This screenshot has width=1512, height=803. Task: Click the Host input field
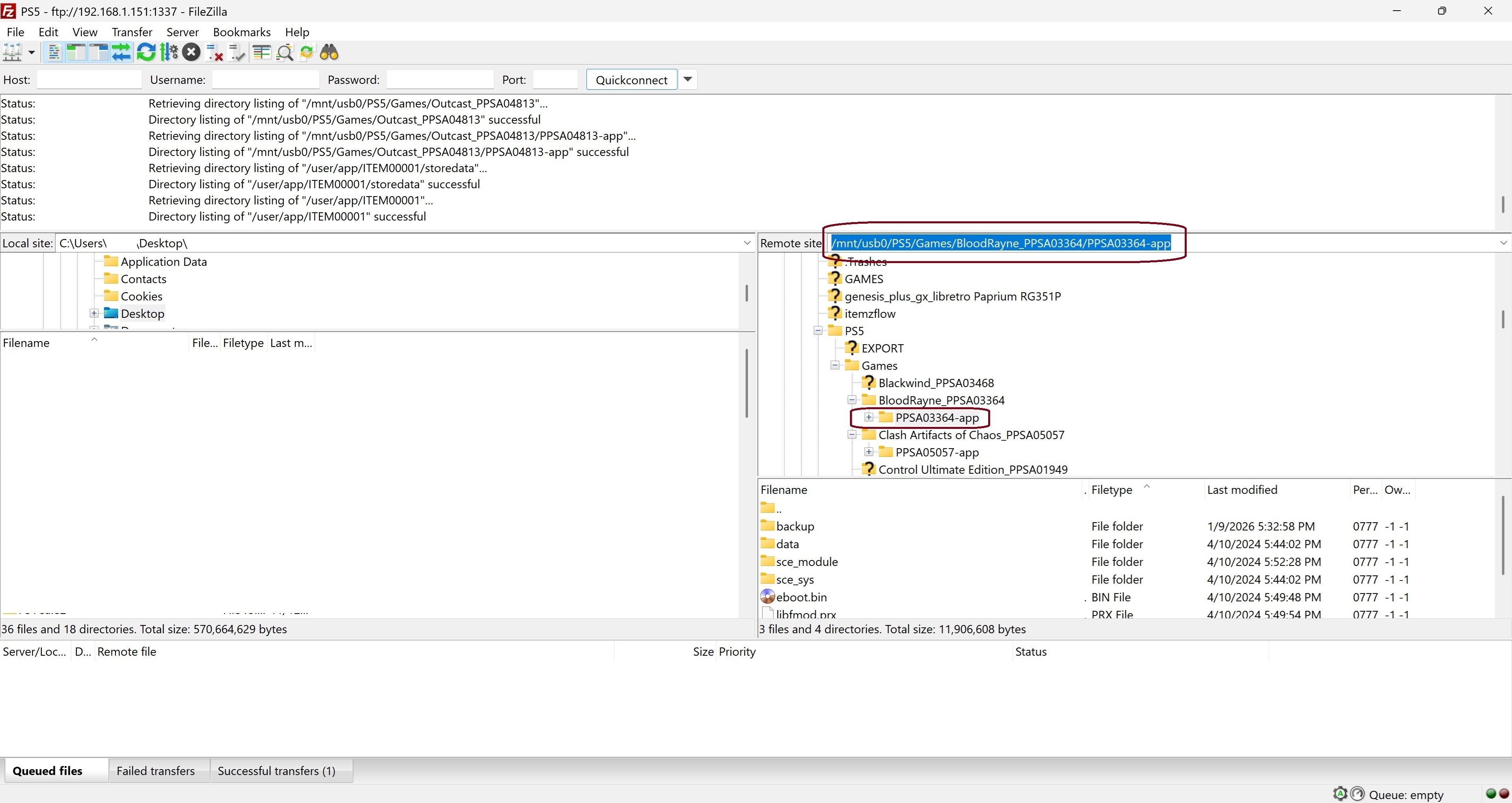pos(89,79)
